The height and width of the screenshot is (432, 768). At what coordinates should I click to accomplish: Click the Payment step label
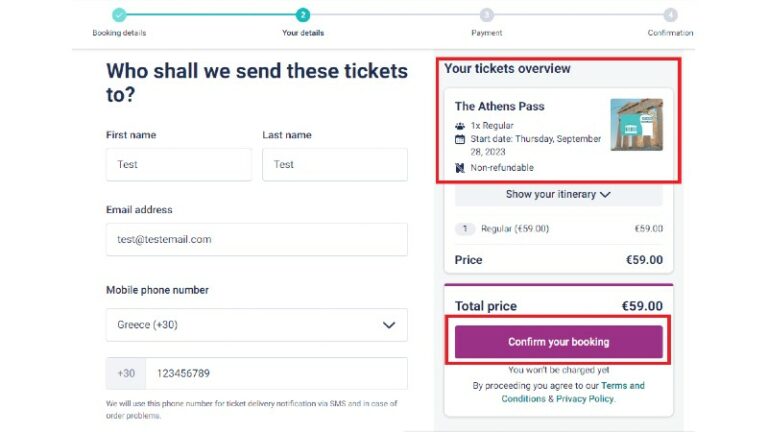[487, 33]
